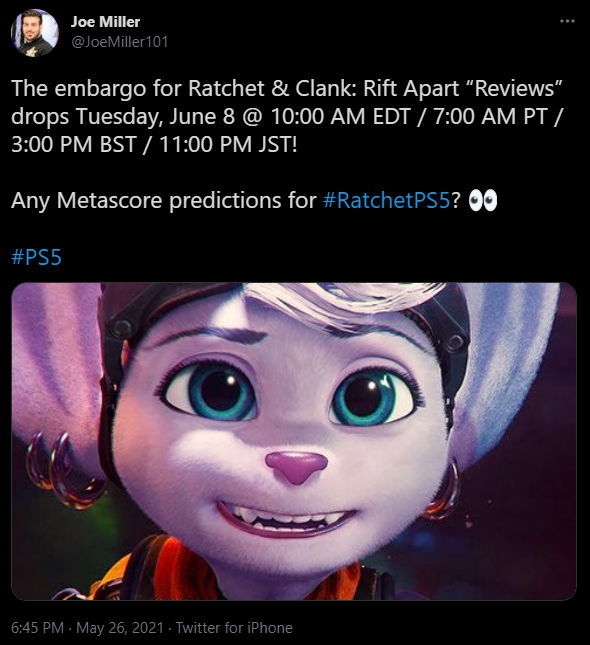Click the tweet text about the embargo

[x=287, y=116]
